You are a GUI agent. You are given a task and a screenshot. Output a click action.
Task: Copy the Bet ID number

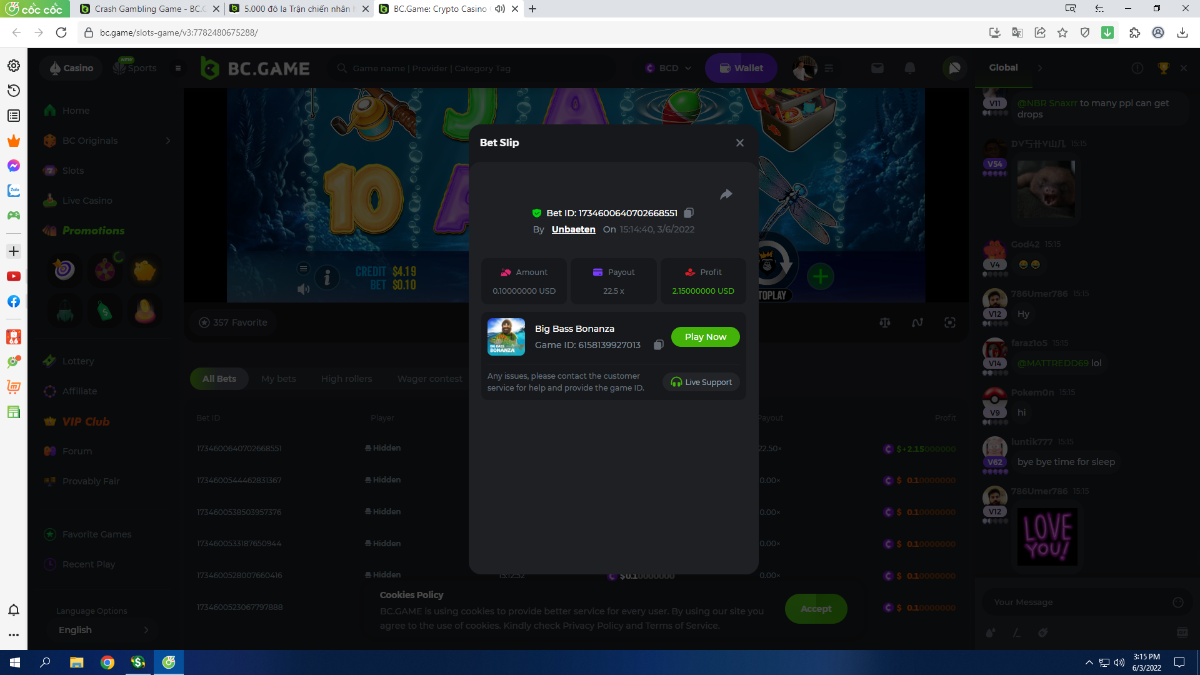pyautogui.click(x=689, y=213)
